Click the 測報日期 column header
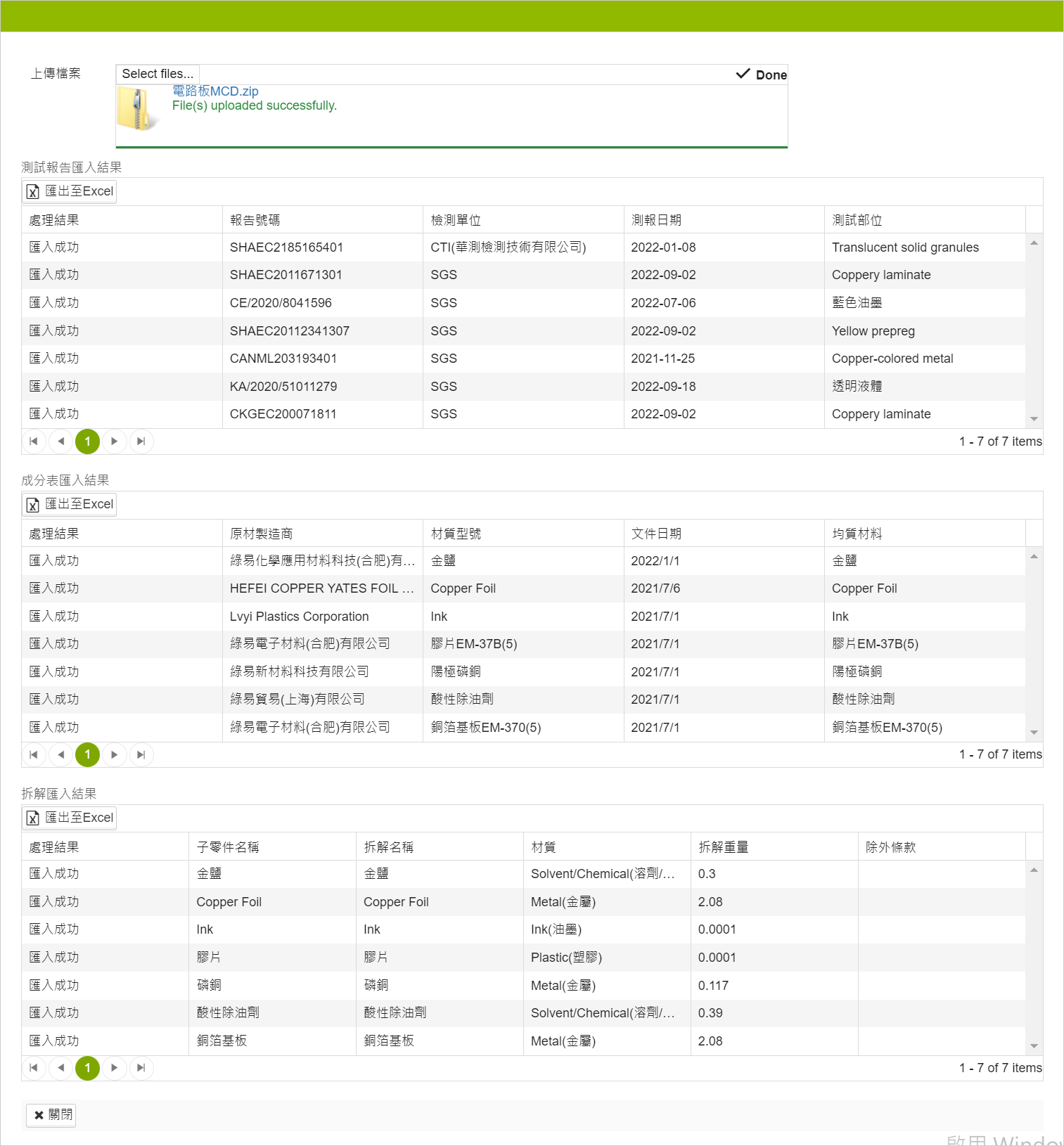Image resolution: width=1064 pixels, height=1146 pixels. pyautogui.click(x=724, y=220)
